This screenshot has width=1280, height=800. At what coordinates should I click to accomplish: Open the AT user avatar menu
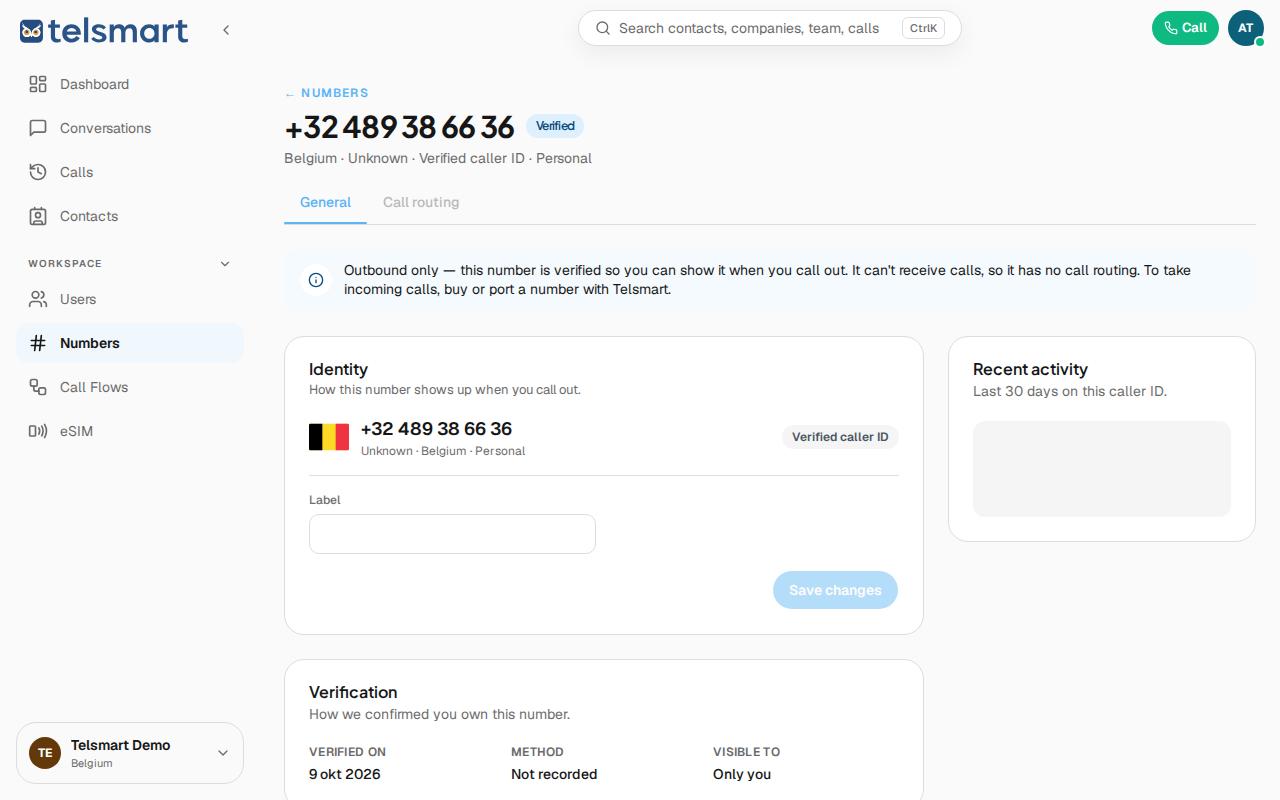click(1246, 28)
